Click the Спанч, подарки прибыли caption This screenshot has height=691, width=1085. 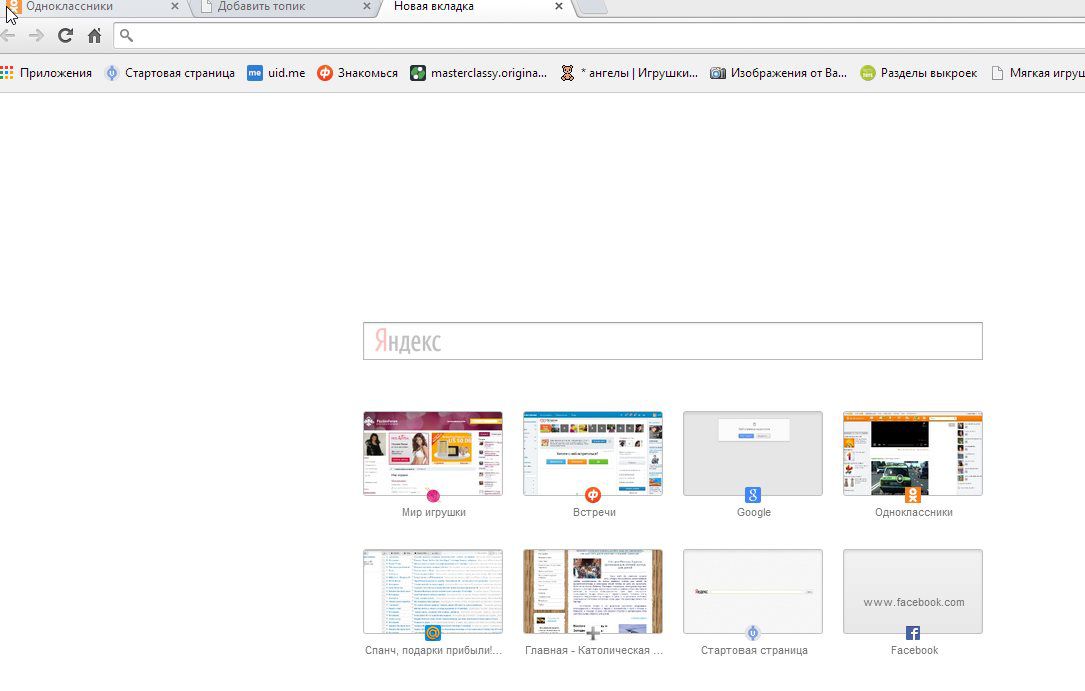click(434, 650)
